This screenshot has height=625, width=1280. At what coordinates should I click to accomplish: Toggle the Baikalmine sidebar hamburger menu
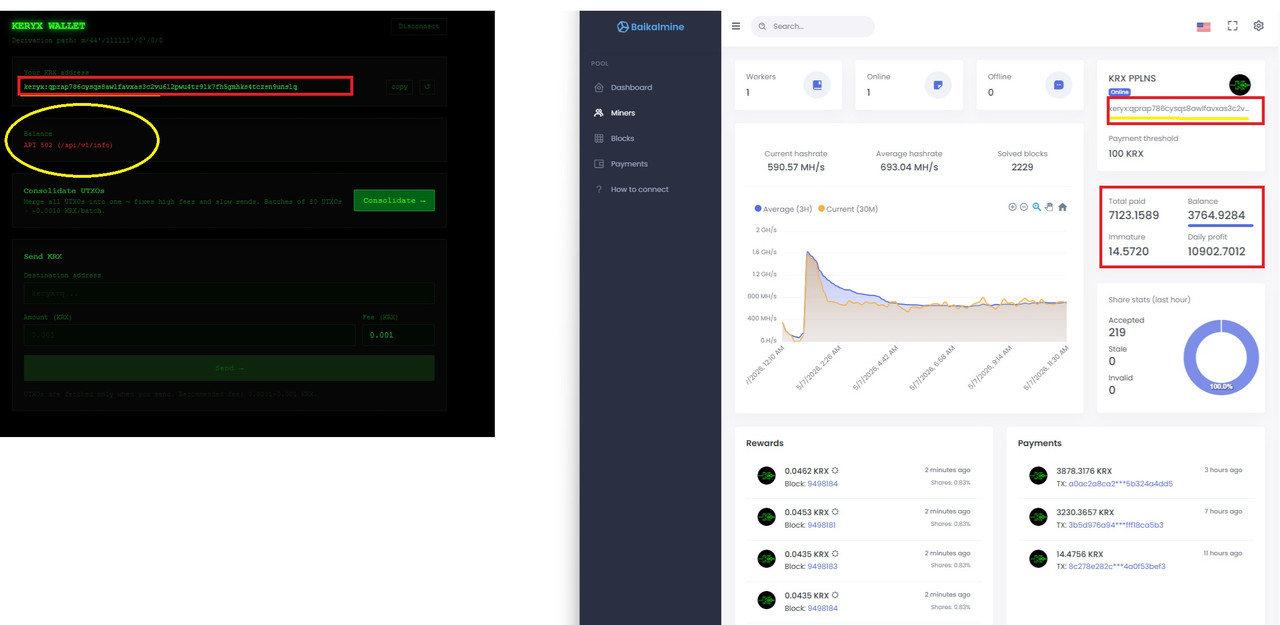736,26
